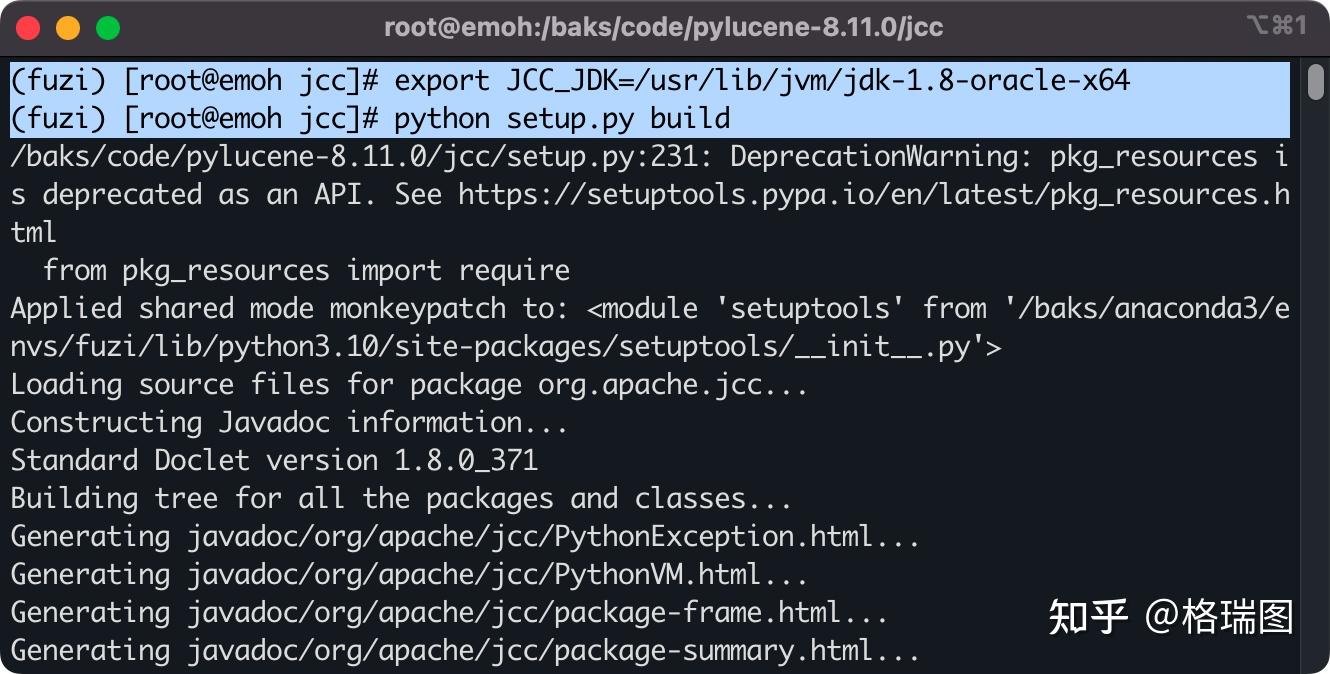The width and height of the screenshot is (1330, 674).
Task: Click the /baks/code/pylucene-8.11.0/jcc/setup.py:231 file path
Action: [x=361, y=157]
